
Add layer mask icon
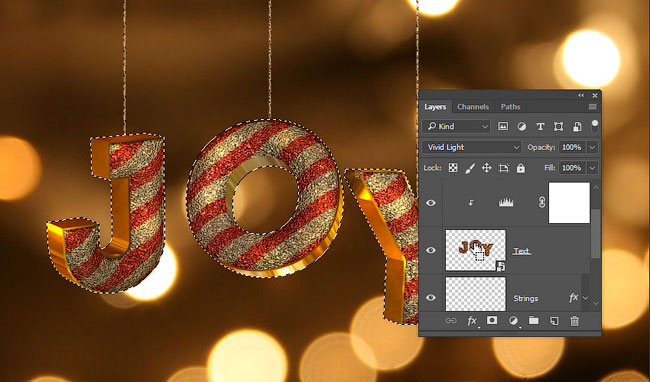pos(492,320)
